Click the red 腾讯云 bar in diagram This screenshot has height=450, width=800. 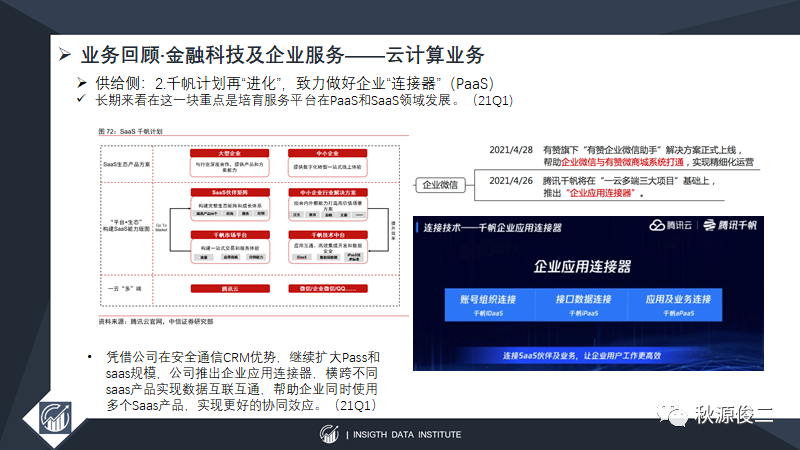[230, 289]
